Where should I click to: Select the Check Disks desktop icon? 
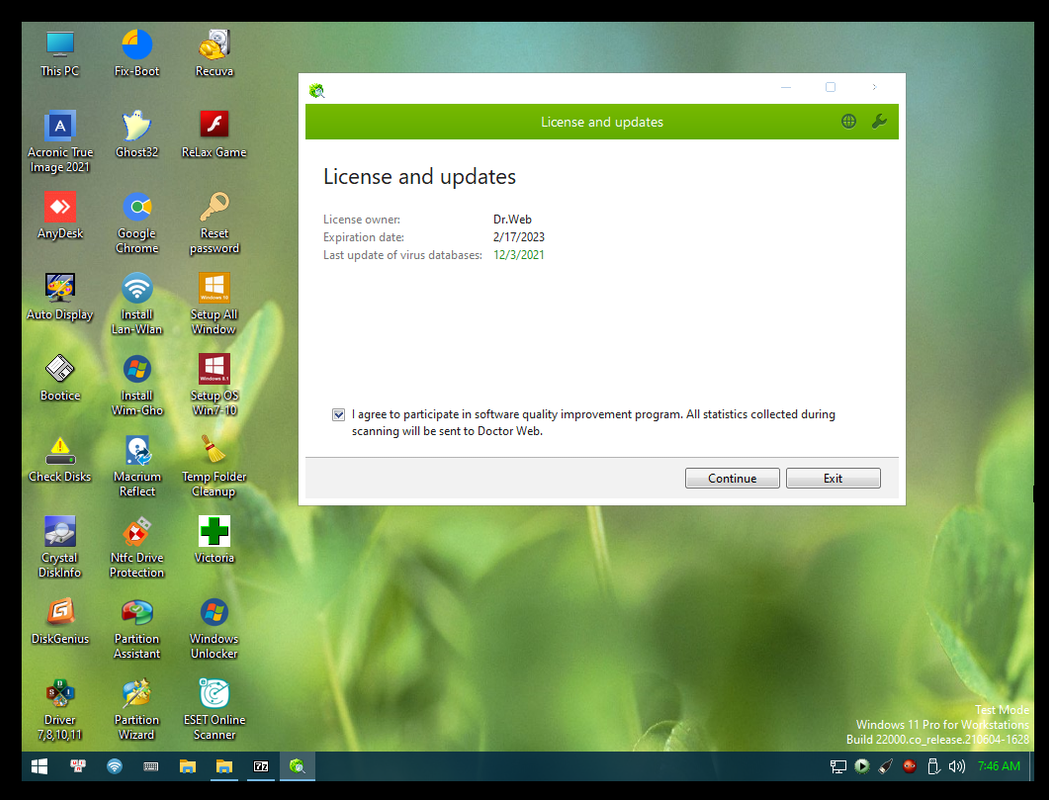[x=60, y=459]
